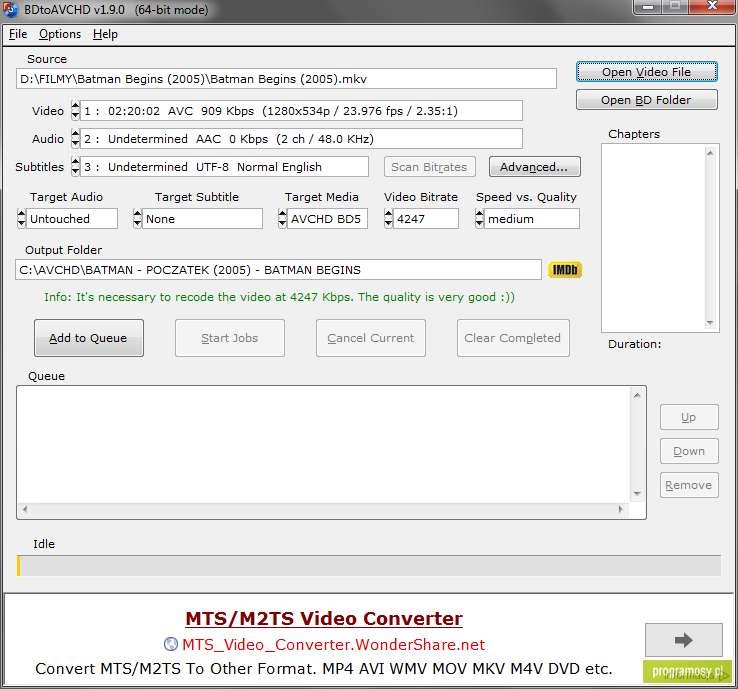Remove selected queue item
Image resolution: width=738 pixels, height=689 pixels.
[689, 485]
